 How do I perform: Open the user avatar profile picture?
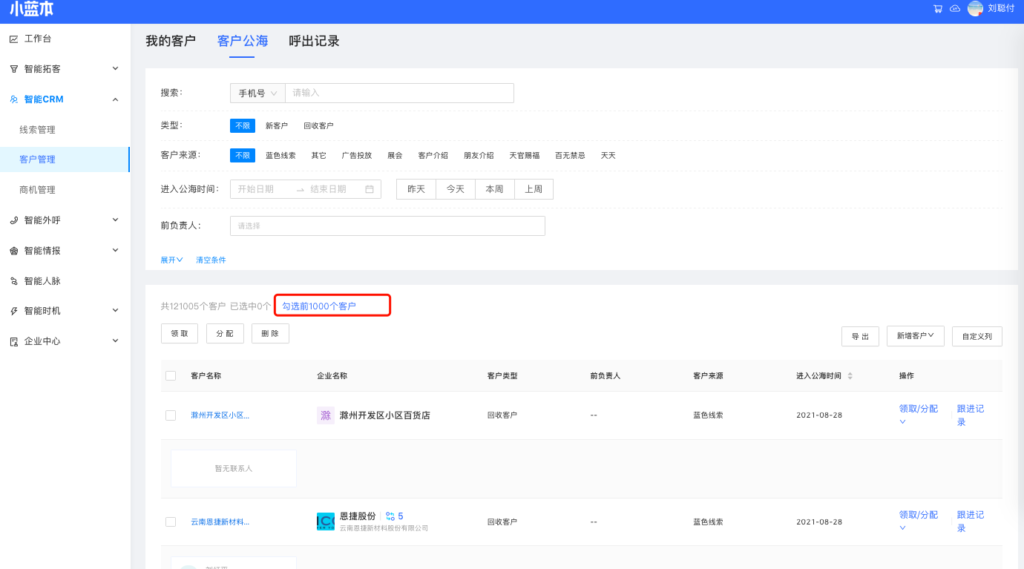(x=975, y=8)
